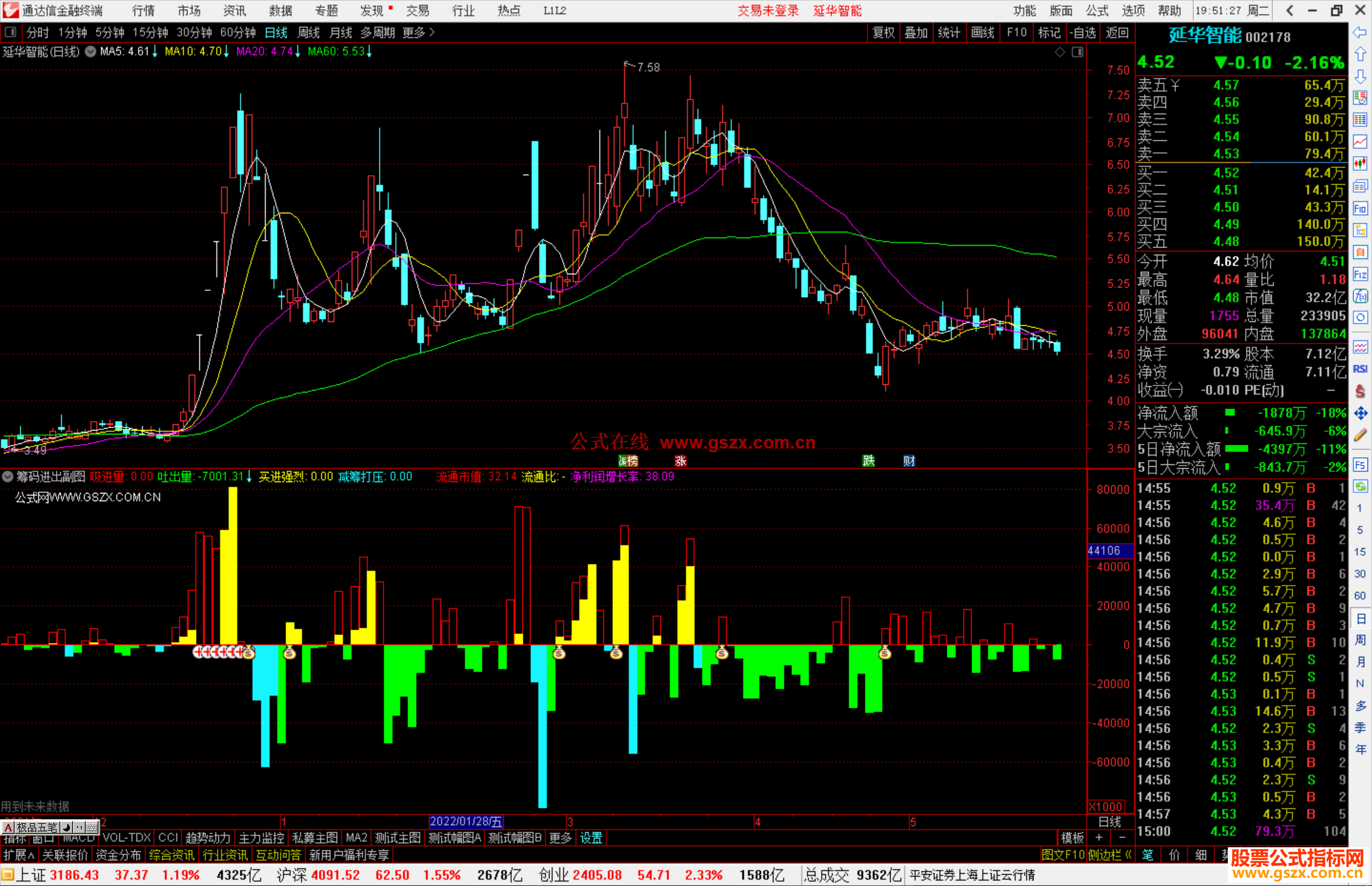Select the 30-minute period in the right sidebar
This screenshot has height=886, width=1372.
coord(1359,574)
